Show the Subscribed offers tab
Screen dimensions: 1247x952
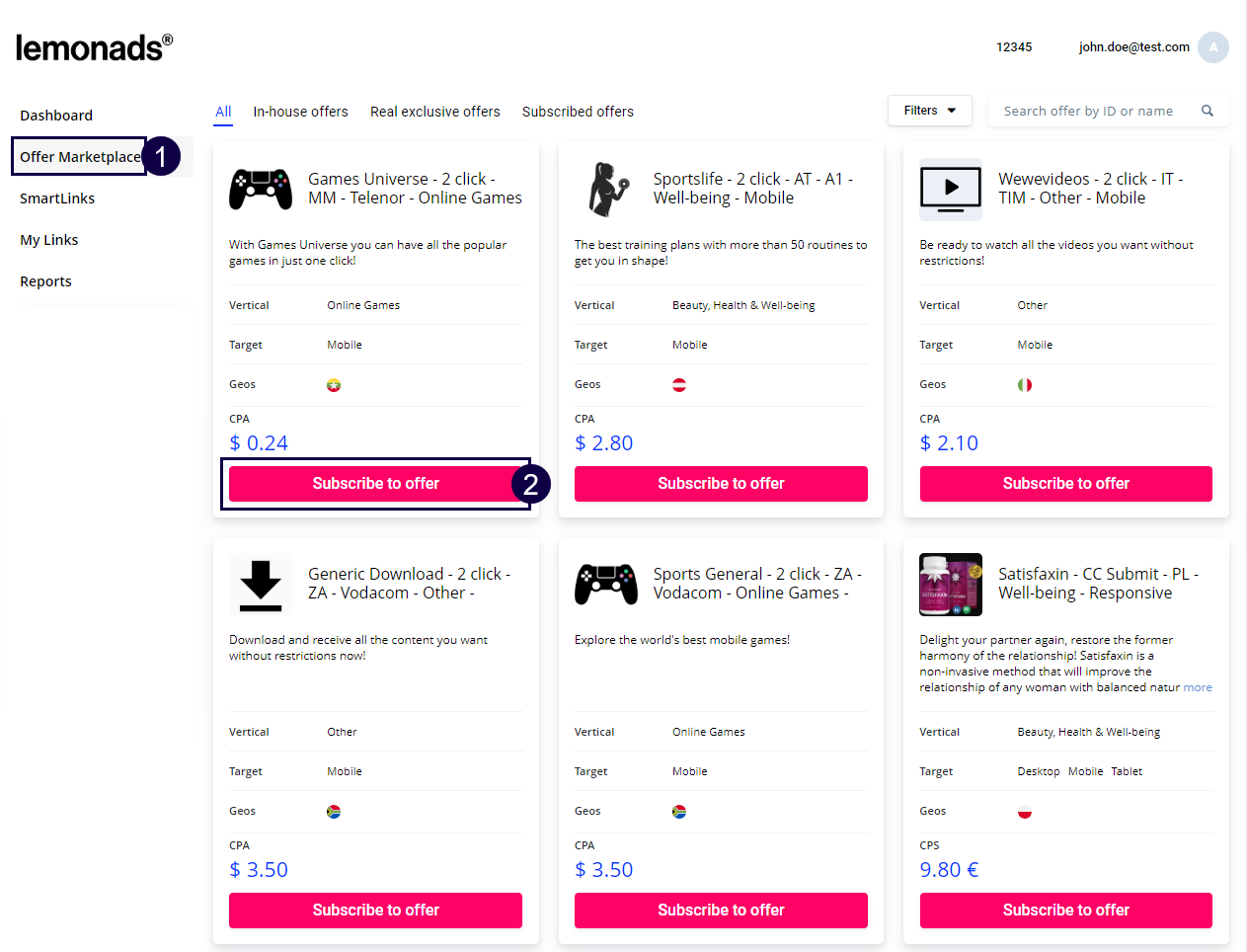coord(578,112)
